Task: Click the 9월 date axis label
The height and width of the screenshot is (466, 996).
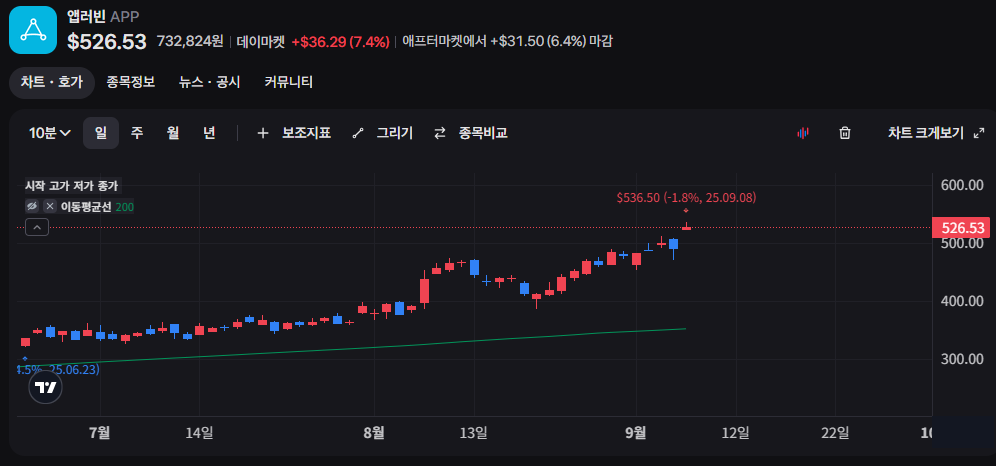Action: [636, 433]
